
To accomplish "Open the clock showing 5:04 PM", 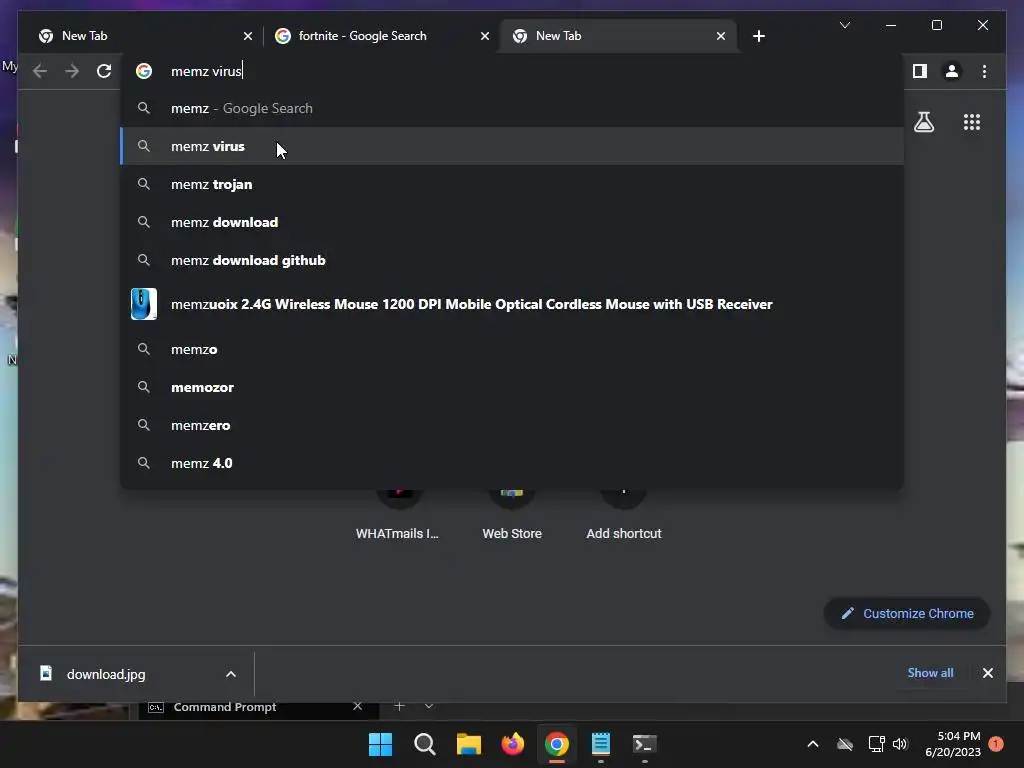I will (x=953, y=744).
